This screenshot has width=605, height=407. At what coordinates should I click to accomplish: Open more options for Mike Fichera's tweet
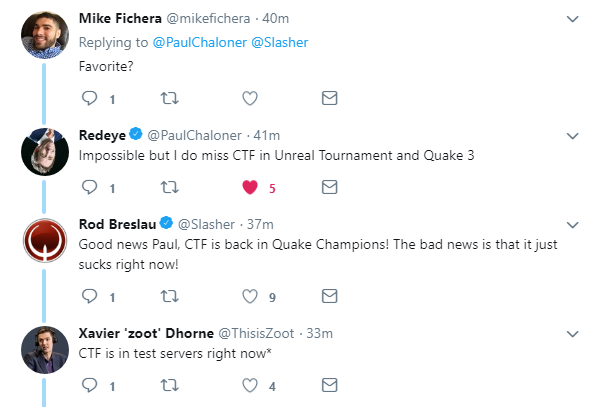tap(572, 19)
